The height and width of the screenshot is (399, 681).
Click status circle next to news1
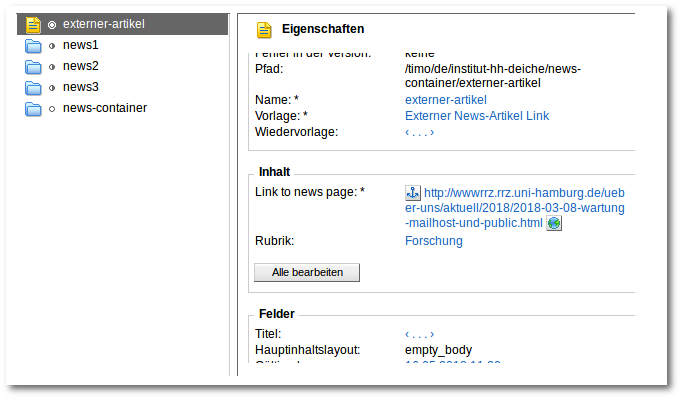pos(52,46)
